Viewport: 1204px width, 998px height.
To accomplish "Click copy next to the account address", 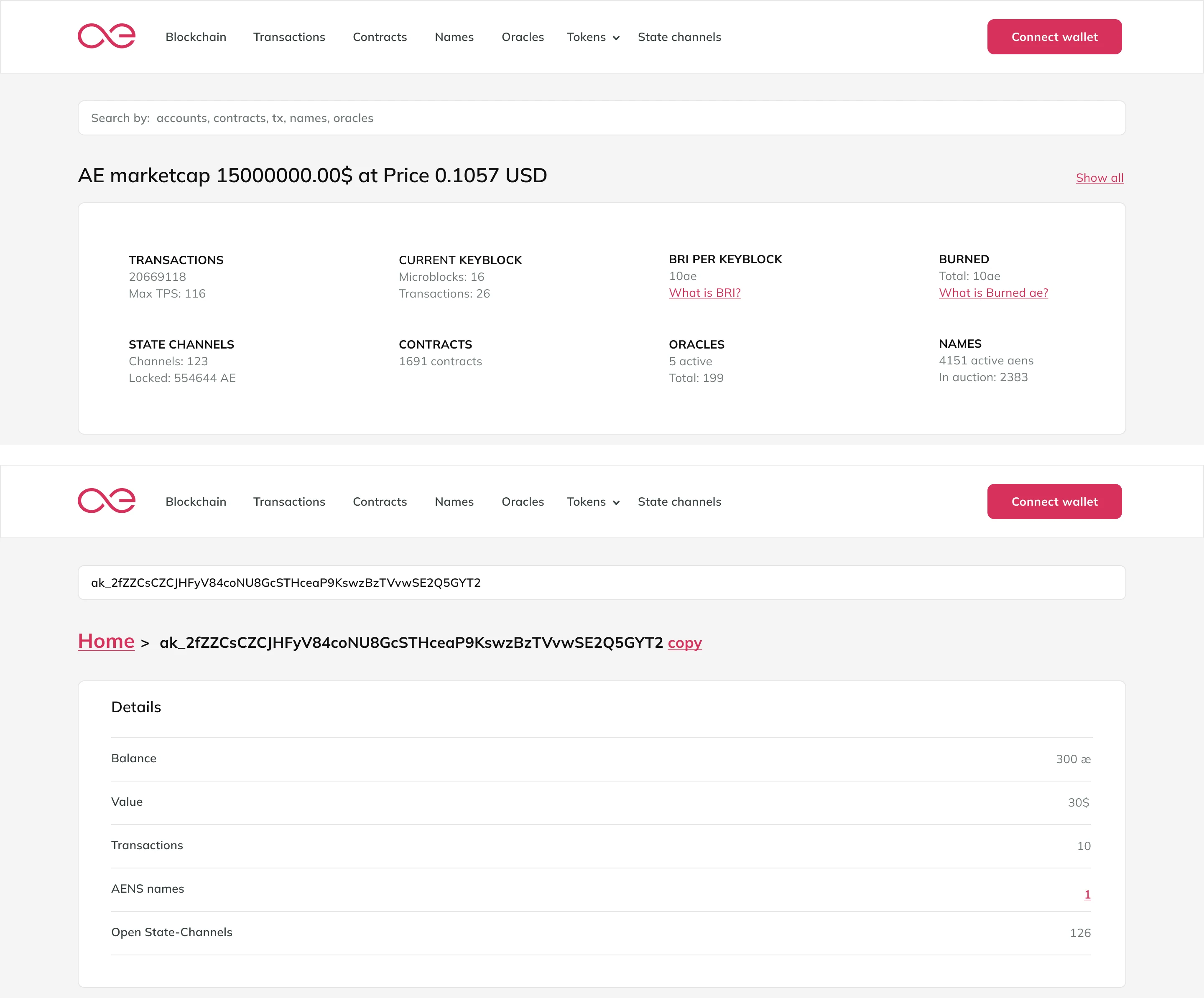I will tap(684, 643).
